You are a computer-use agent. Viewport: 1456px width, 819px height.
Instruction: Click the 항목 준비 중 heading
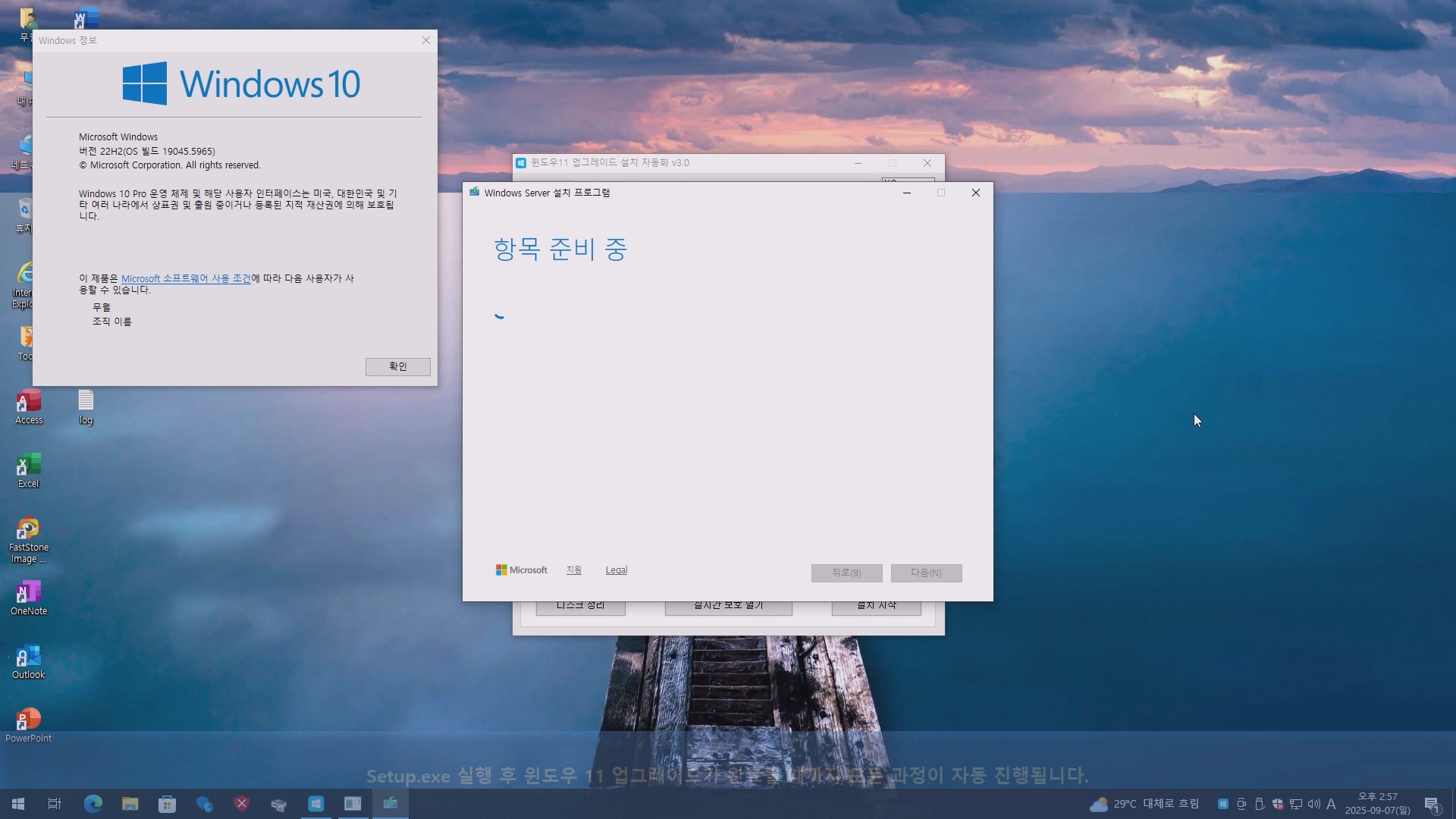560,249
